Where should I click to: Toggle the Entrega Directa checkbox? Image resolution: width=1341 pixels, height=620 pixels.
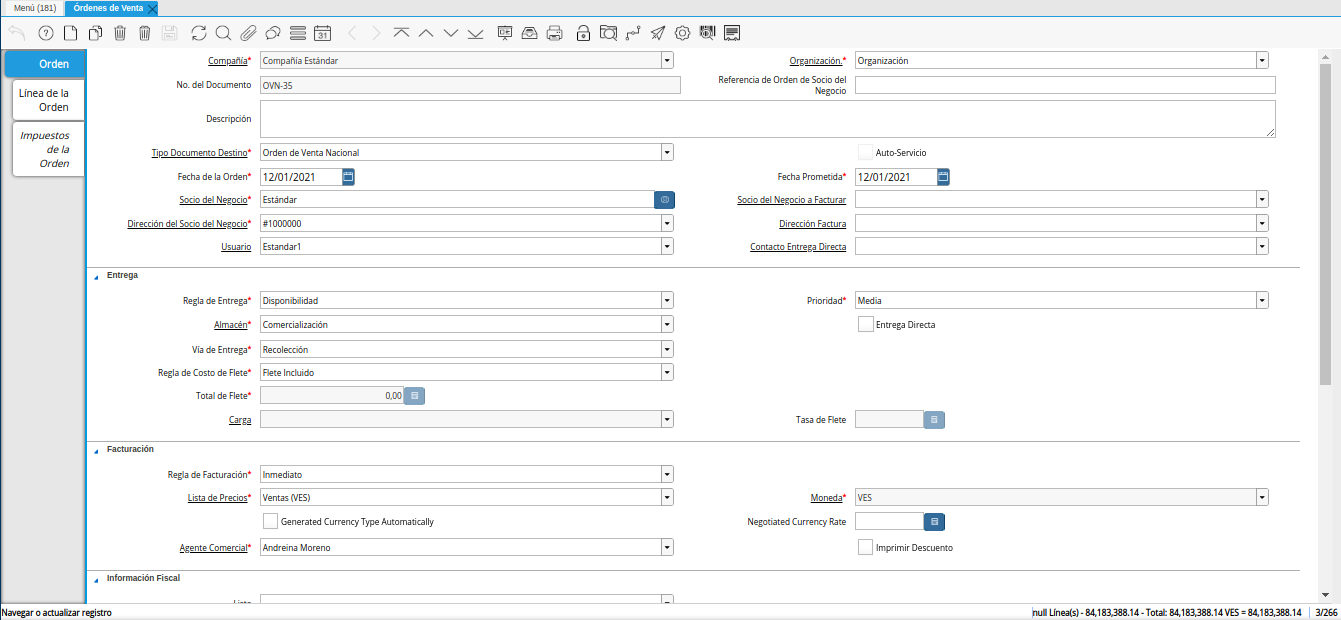(866, 324)
